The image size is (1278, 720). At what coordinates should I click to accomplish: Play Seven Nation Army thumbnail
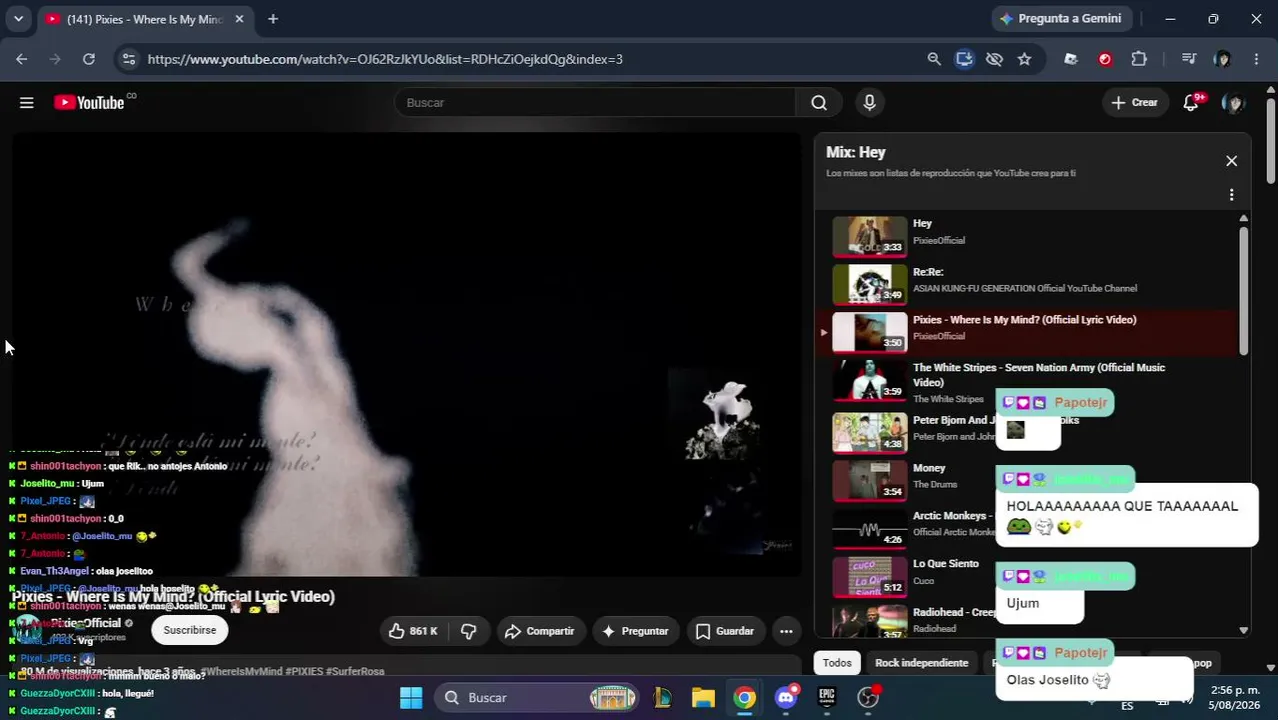pos(870,381)
